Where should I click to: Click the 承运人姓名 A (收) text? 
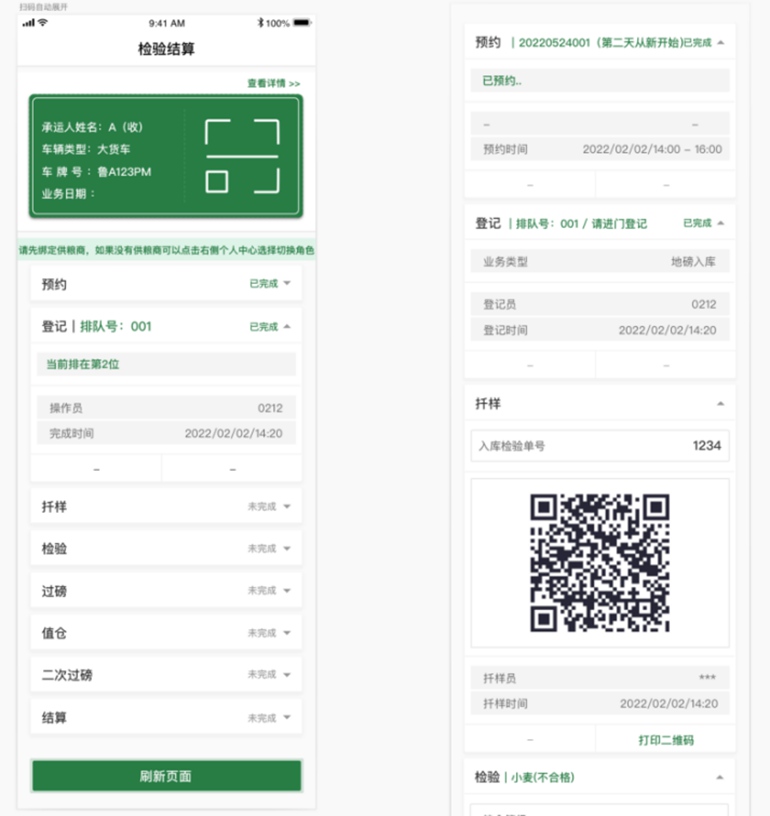(x=92, y=128)
